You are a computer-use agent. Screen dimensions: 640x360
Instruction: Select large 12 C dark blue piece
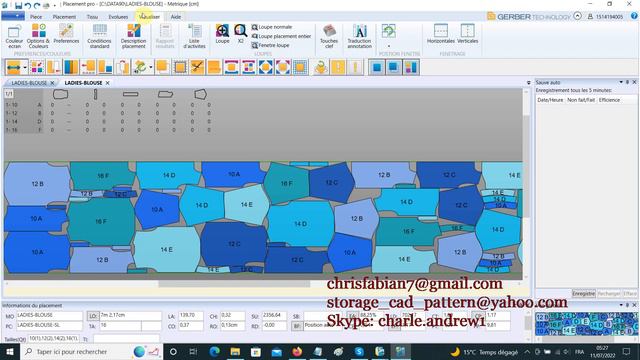[x=233, y=244]
